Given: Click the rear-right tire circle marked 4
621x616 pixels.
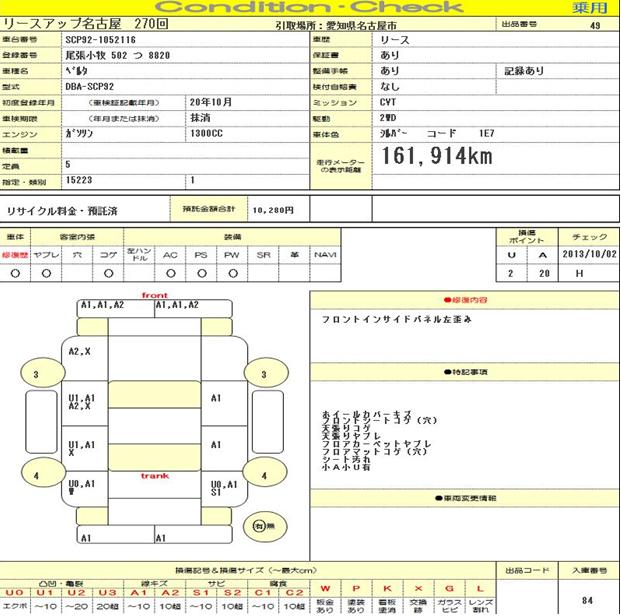Looking at the screenshot, I should coord(265,476).
